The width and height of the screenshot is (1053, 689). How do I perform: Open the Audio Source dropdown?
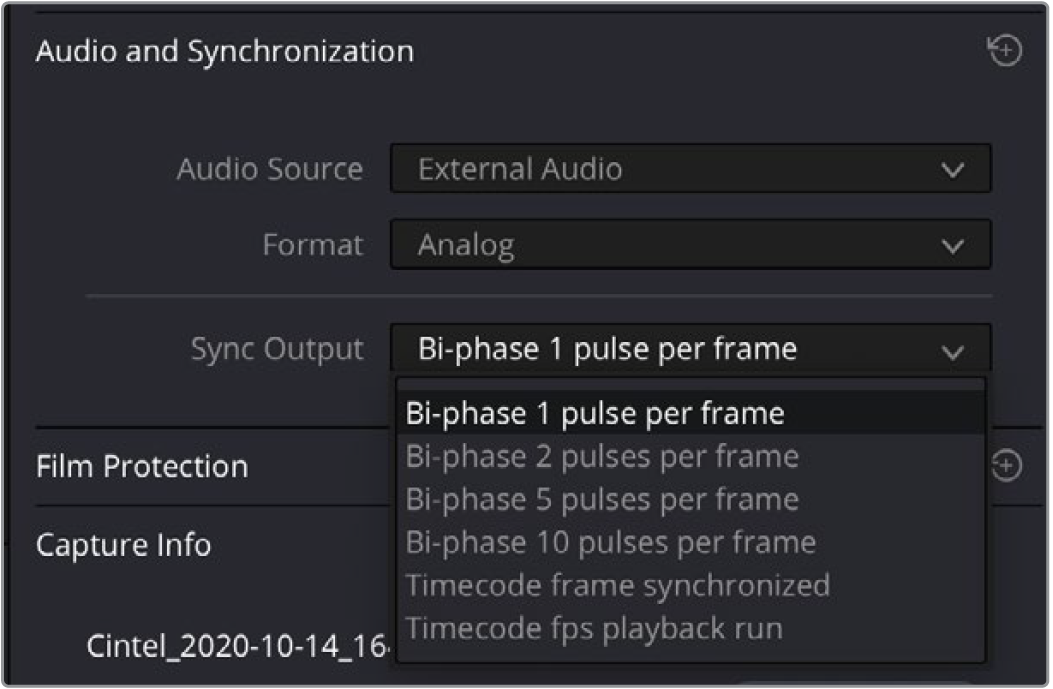(690, 169)
